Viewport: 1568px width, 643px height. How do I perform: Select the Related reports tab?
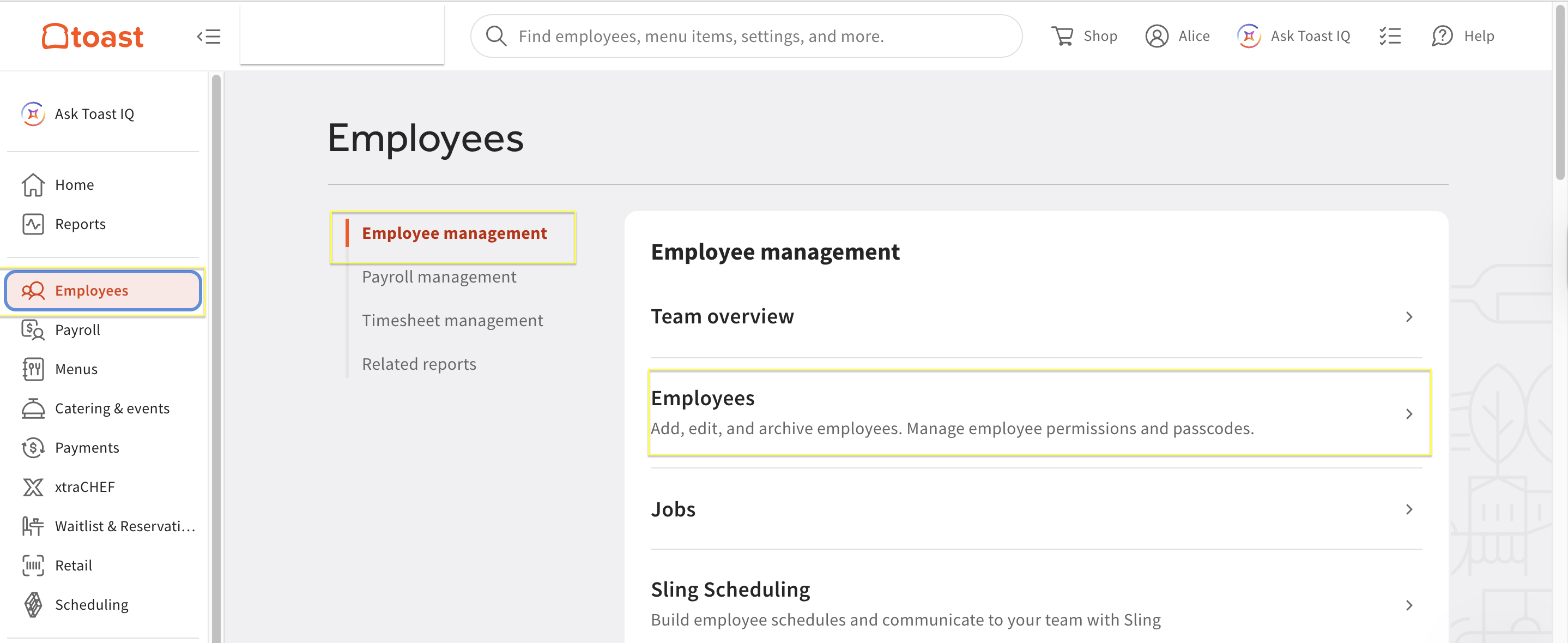(419, 364)
